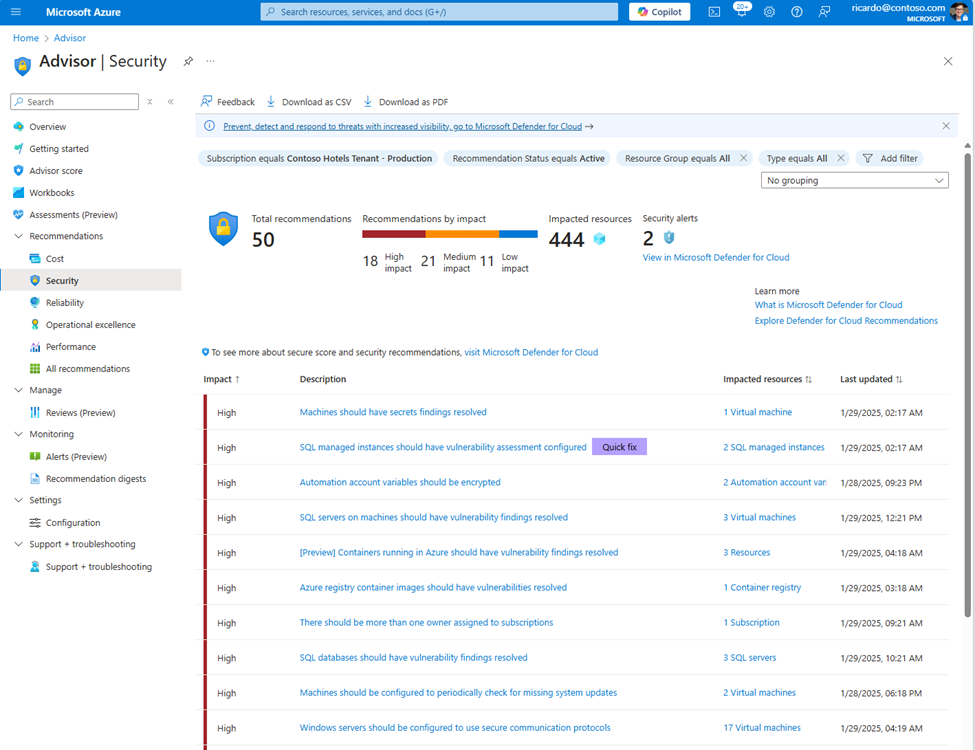Click Recommendation Status equals Active filter pill

click(528, 159)
